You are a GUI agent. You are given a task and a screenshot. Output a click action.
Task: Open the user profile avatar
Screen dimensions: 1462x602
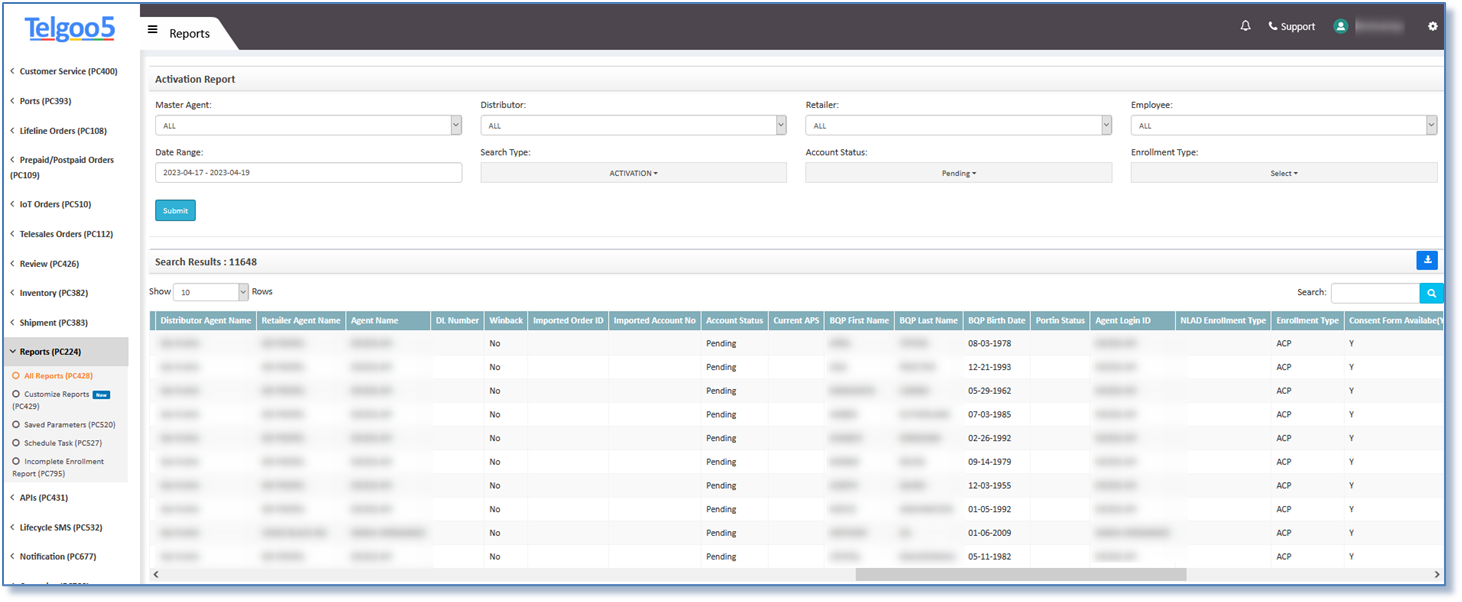(1341, 26)
